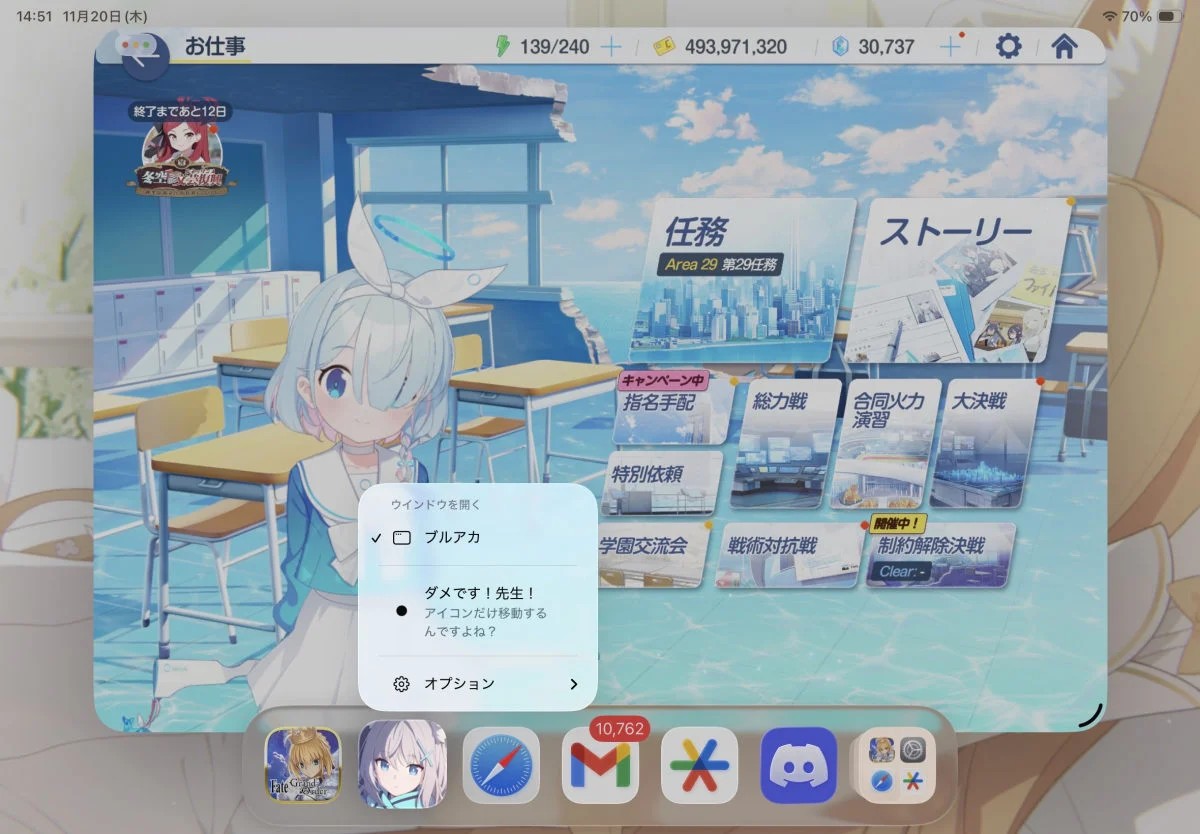
Task: Tap the お仕事 screen title
Action: point(215,45)
